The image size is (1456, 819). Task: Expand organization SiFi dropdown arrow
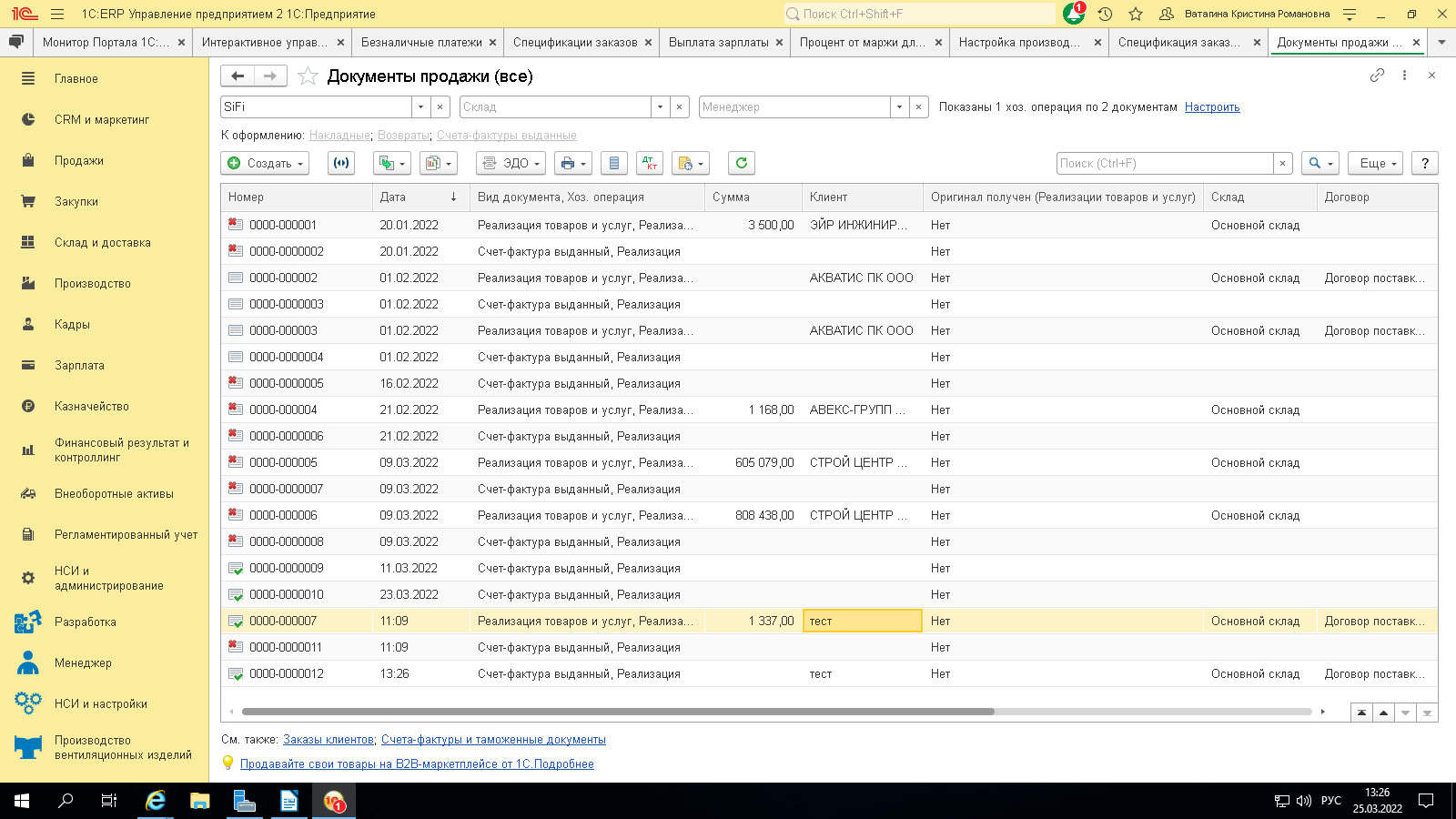click(x=420, y=107)
